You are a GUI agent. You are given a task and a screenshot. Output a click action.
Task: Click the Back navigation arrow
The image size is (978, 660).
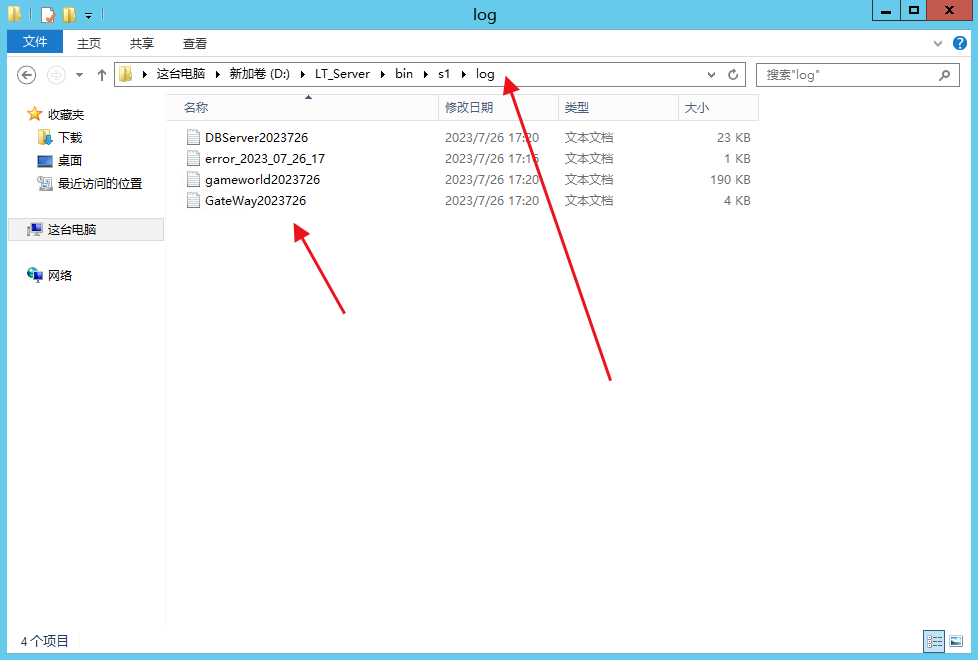pyautogui.click(x=27, y=75)
